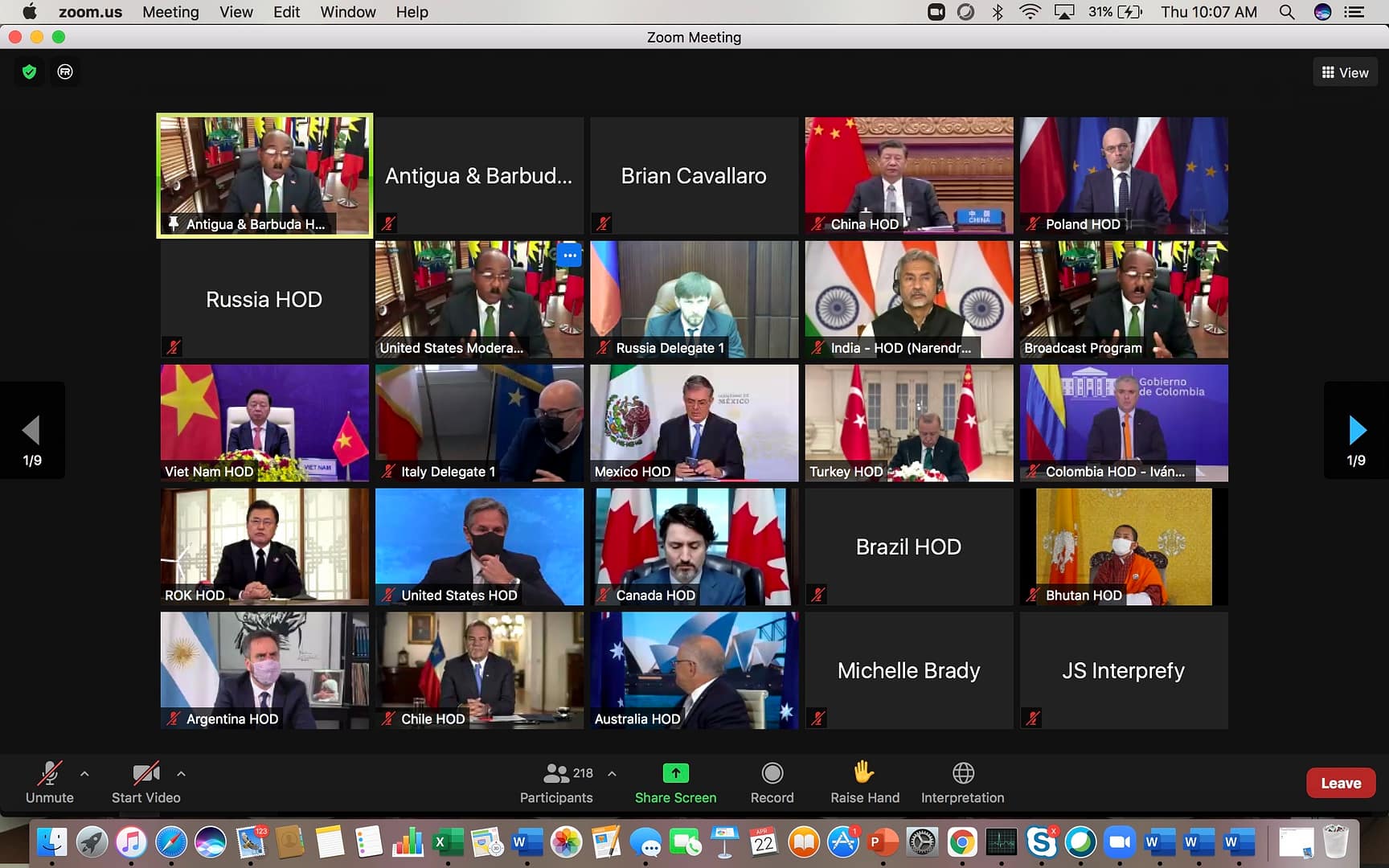Image resolution: width=1389 pixels, height=868 pixels.
Task: Open the Meeting menu in menu bar
Action: [170, 12]
